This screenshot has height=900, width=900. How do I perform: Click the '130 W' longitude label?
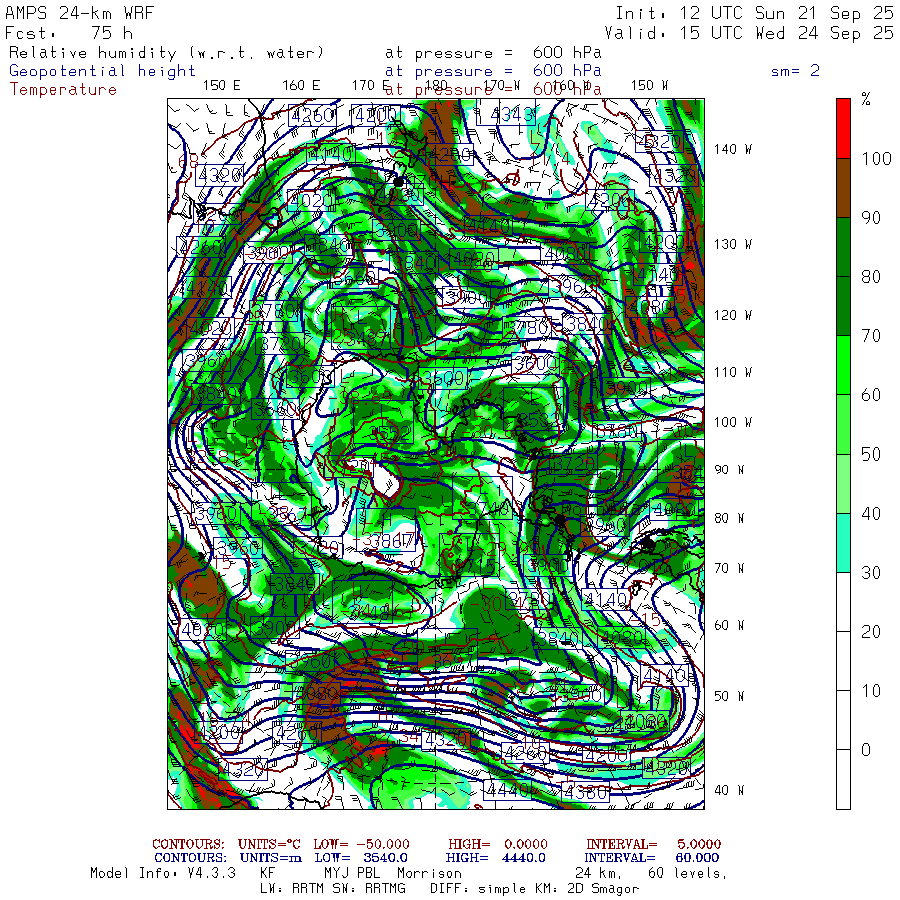(x=733, y=245)
